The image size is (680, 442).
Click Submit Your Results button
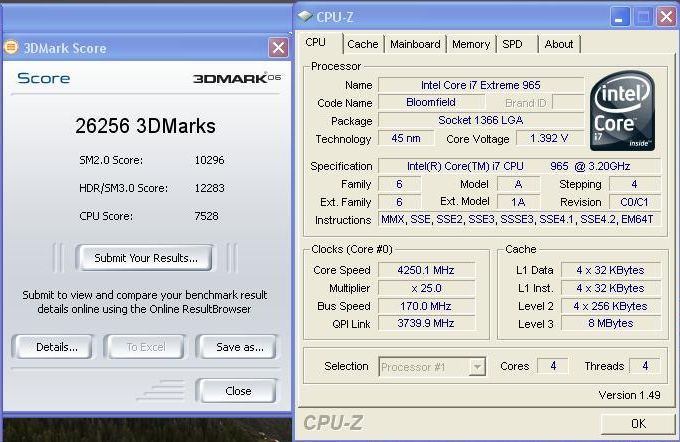pyautogui.click(x=146, y=258)
